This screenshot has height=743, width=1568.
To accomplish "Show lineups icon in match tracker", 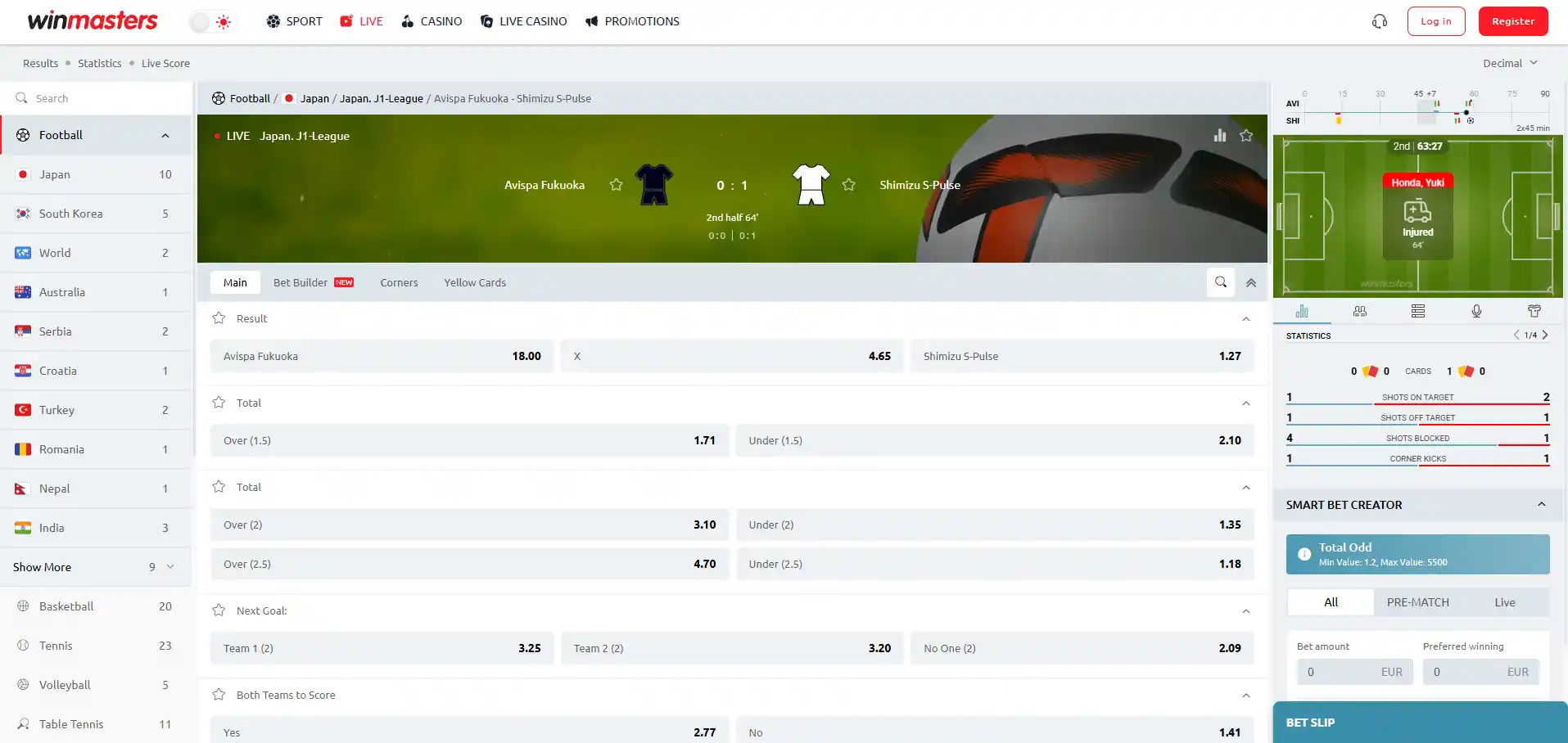I will (1360, 311).
